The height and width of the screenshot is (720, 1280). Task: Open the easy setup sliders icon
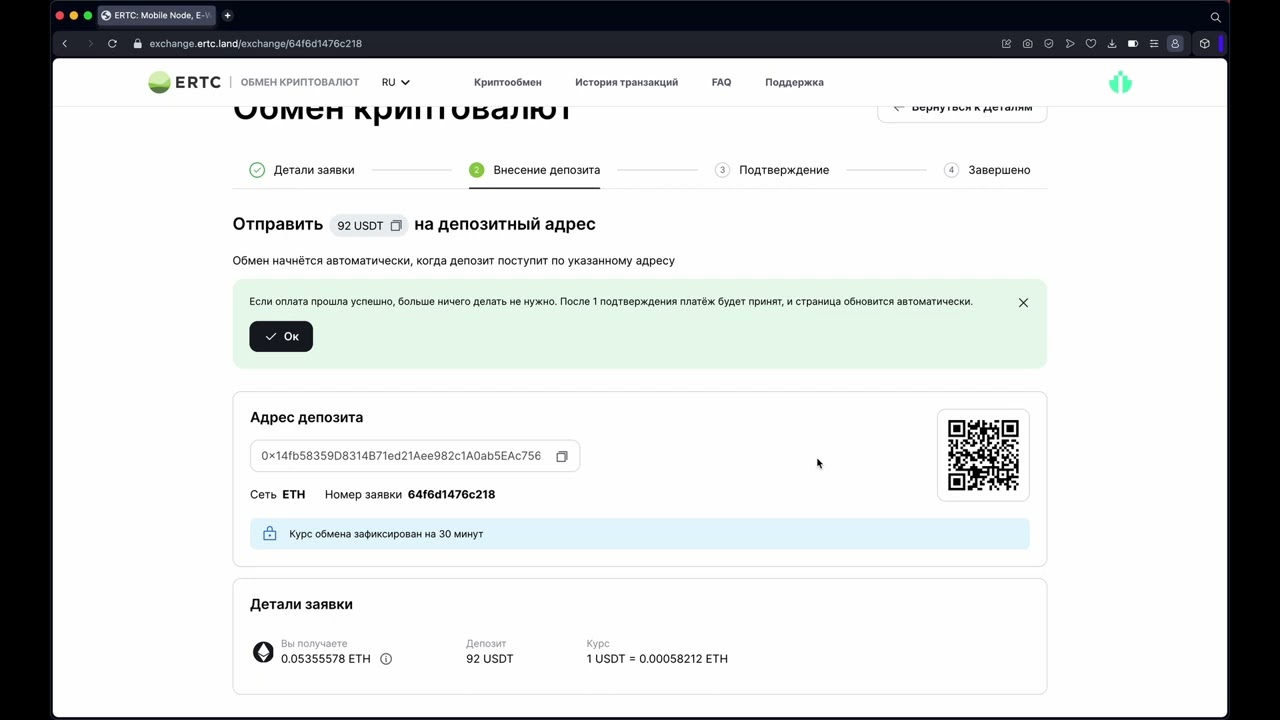pos(1154,44)
